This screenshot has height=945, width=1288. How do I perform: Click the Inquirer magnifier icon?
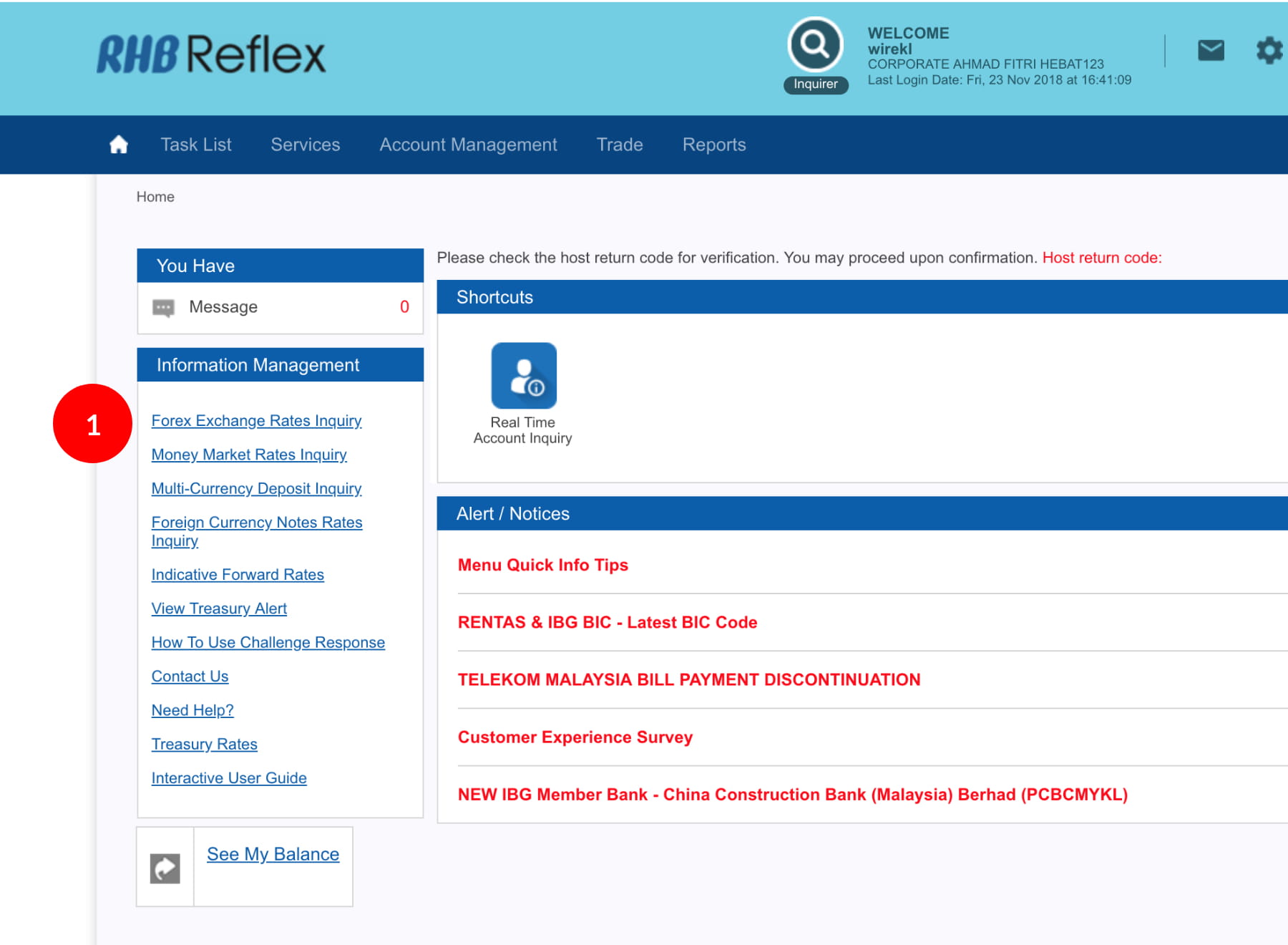coord(815,45)
